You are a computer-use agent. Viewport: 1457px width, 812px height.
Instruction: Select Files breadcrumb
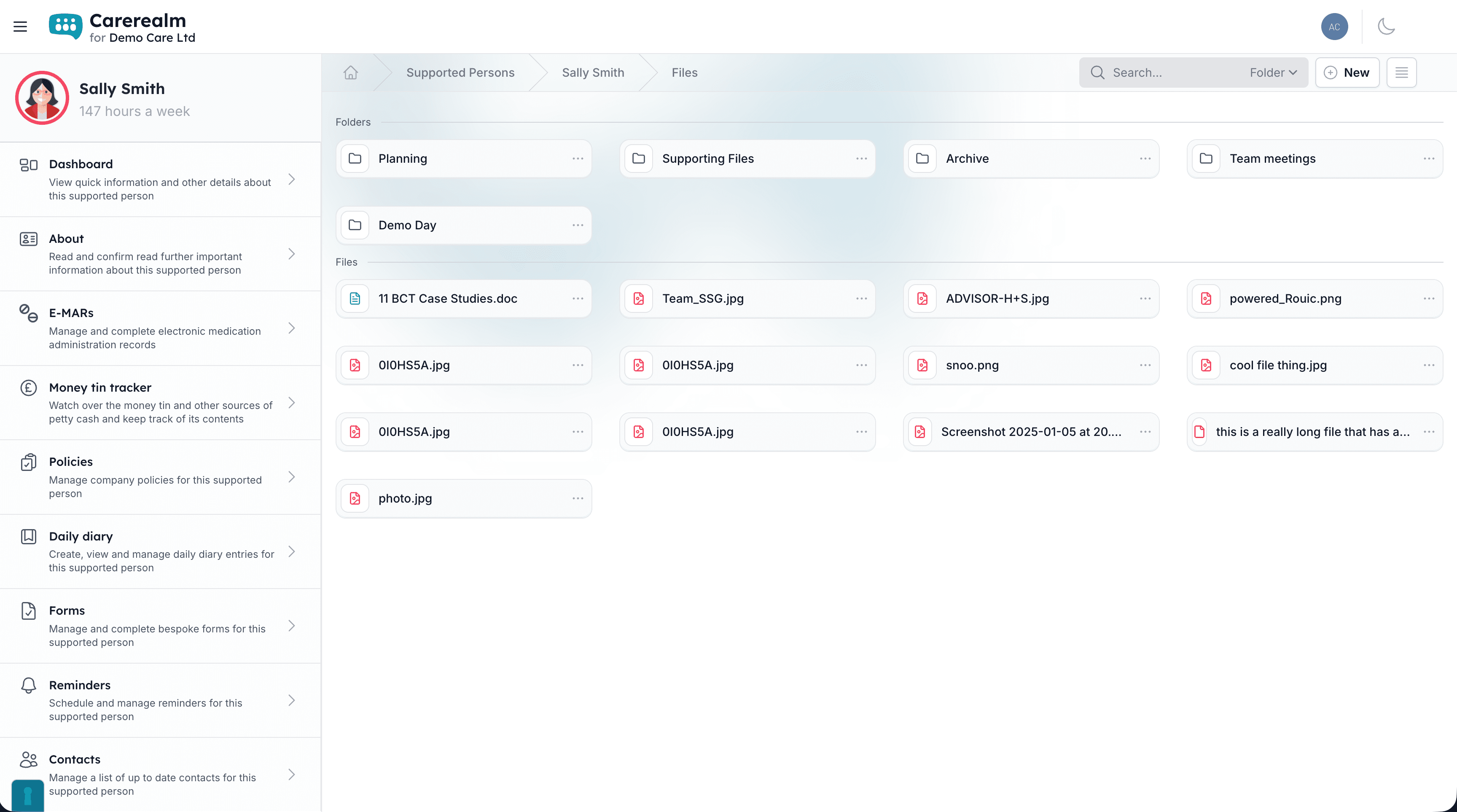click(x=684, y=73)
